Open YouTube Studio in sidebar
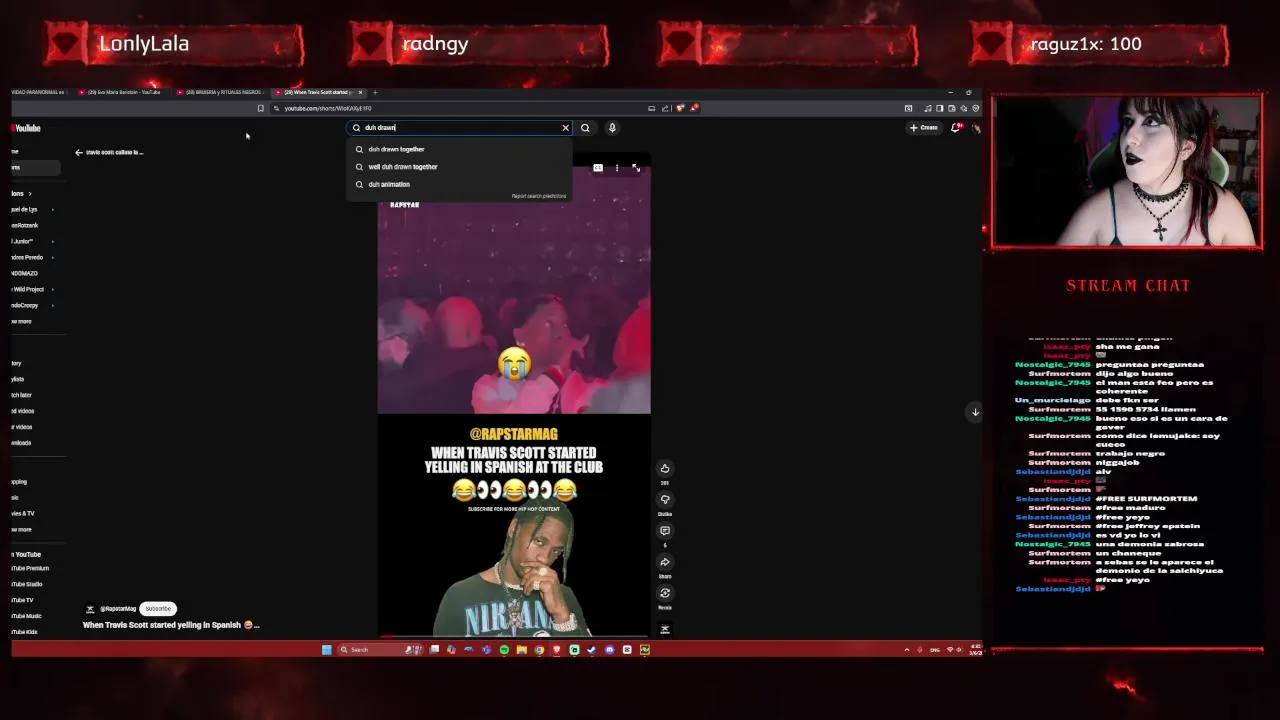This screenshot has width=1280, height=720. click(27, 584)
